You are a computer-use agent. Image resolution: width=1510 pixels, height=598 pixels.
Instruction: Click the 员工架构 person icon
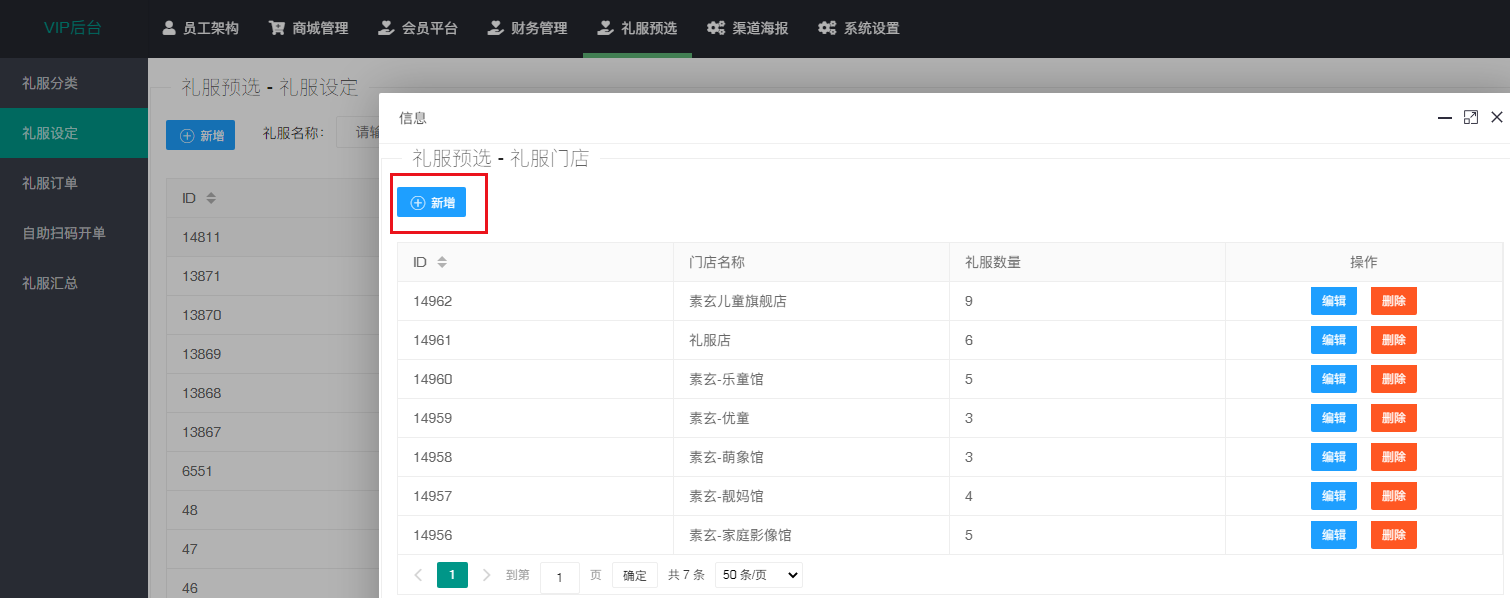(x=169, y=28)
